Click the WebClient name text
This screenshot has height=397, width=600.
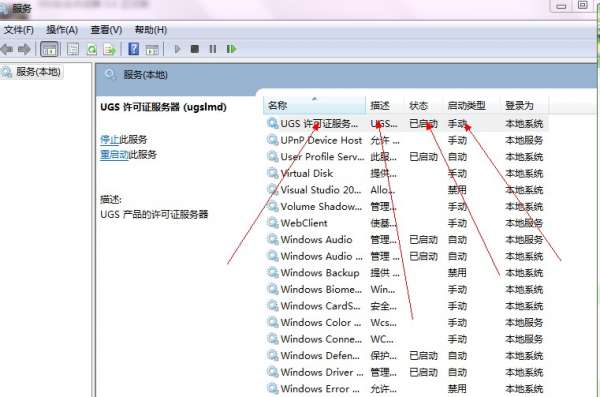pyautogui.click(x=304, y=223)
